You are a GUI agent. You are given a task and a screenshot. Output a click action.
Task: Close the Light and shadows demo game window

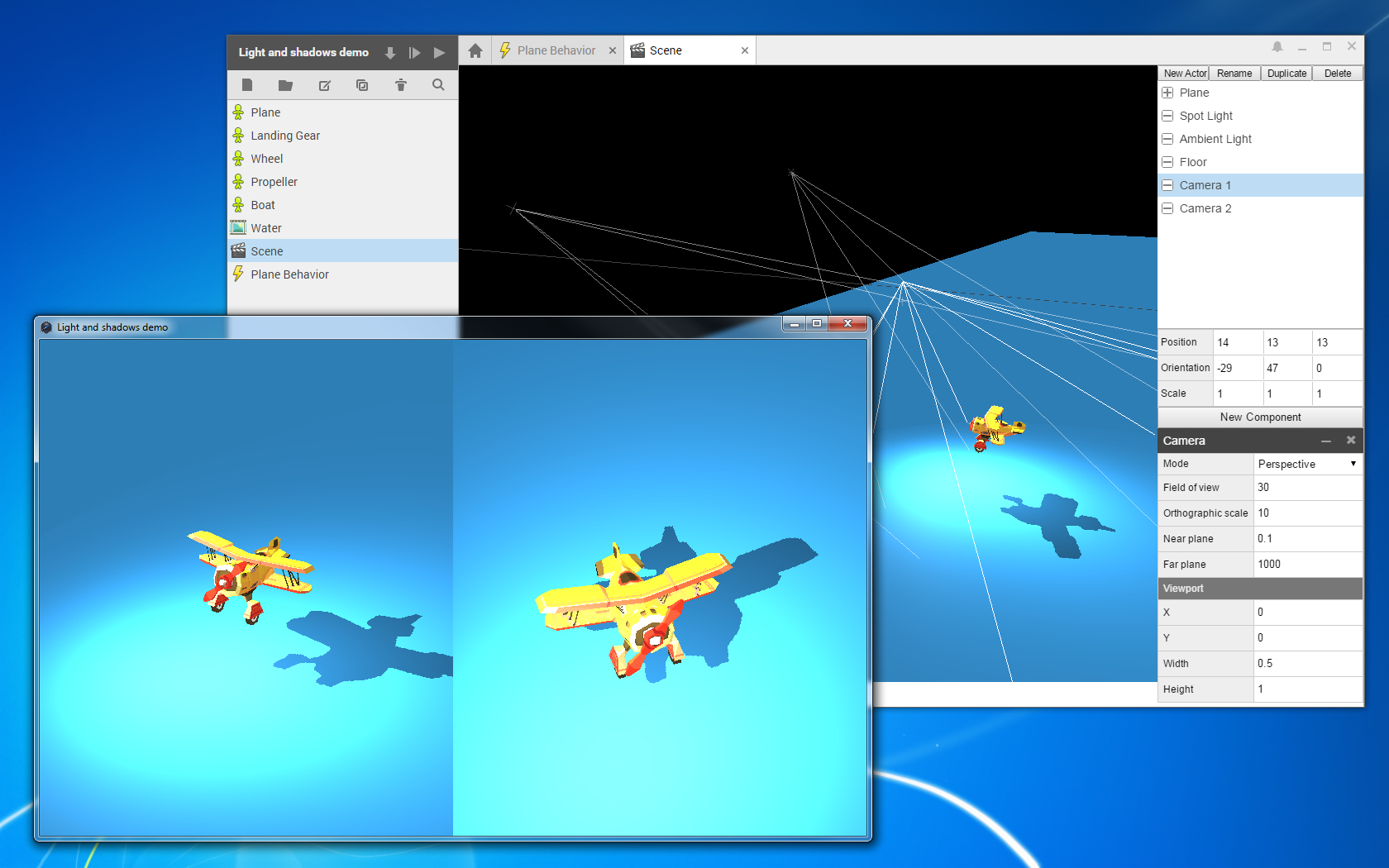tap(847, 323)
